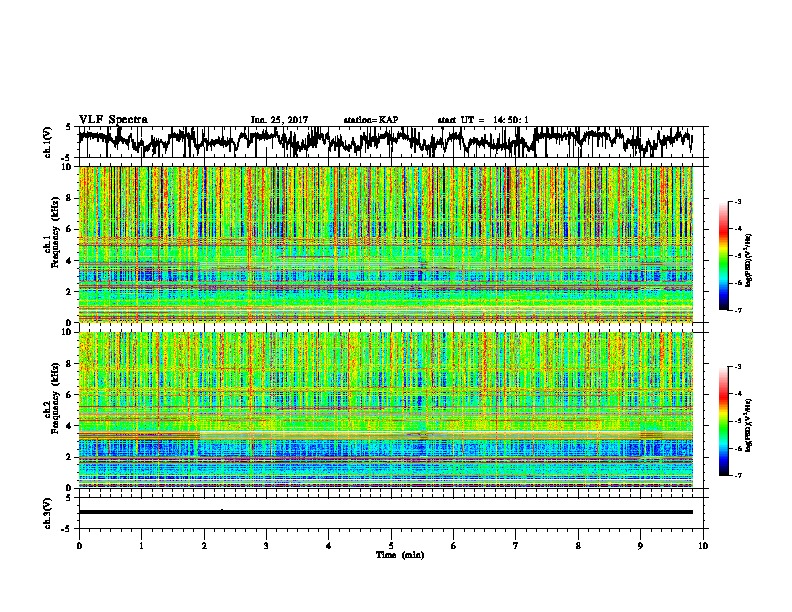Screen dimensions: 792x612
Task: Click the "1" tick on time axis
Action: [141, 546]
